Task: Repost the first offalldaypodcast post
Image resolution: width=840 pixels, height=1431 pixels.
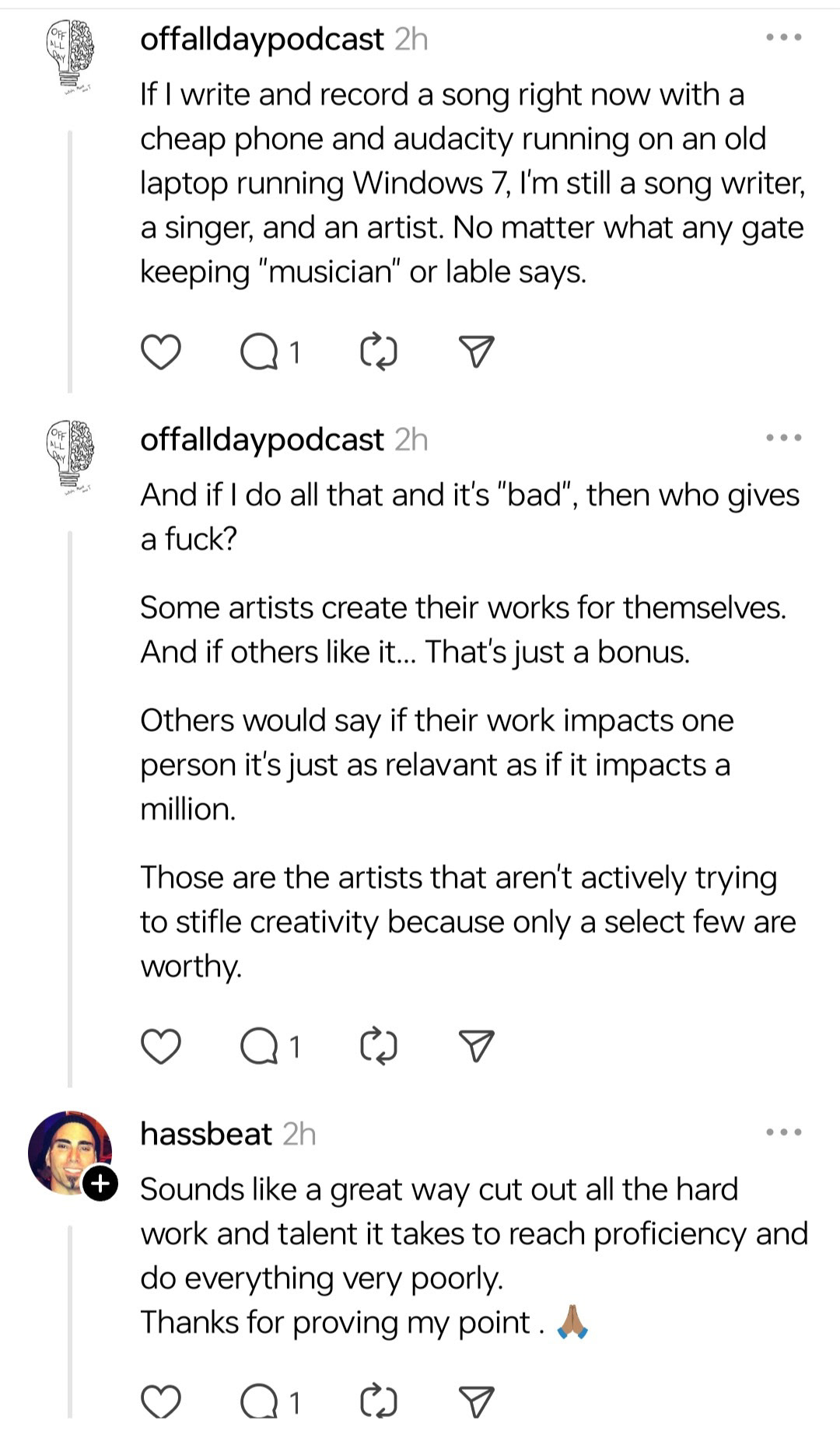Action: [379, 352]
